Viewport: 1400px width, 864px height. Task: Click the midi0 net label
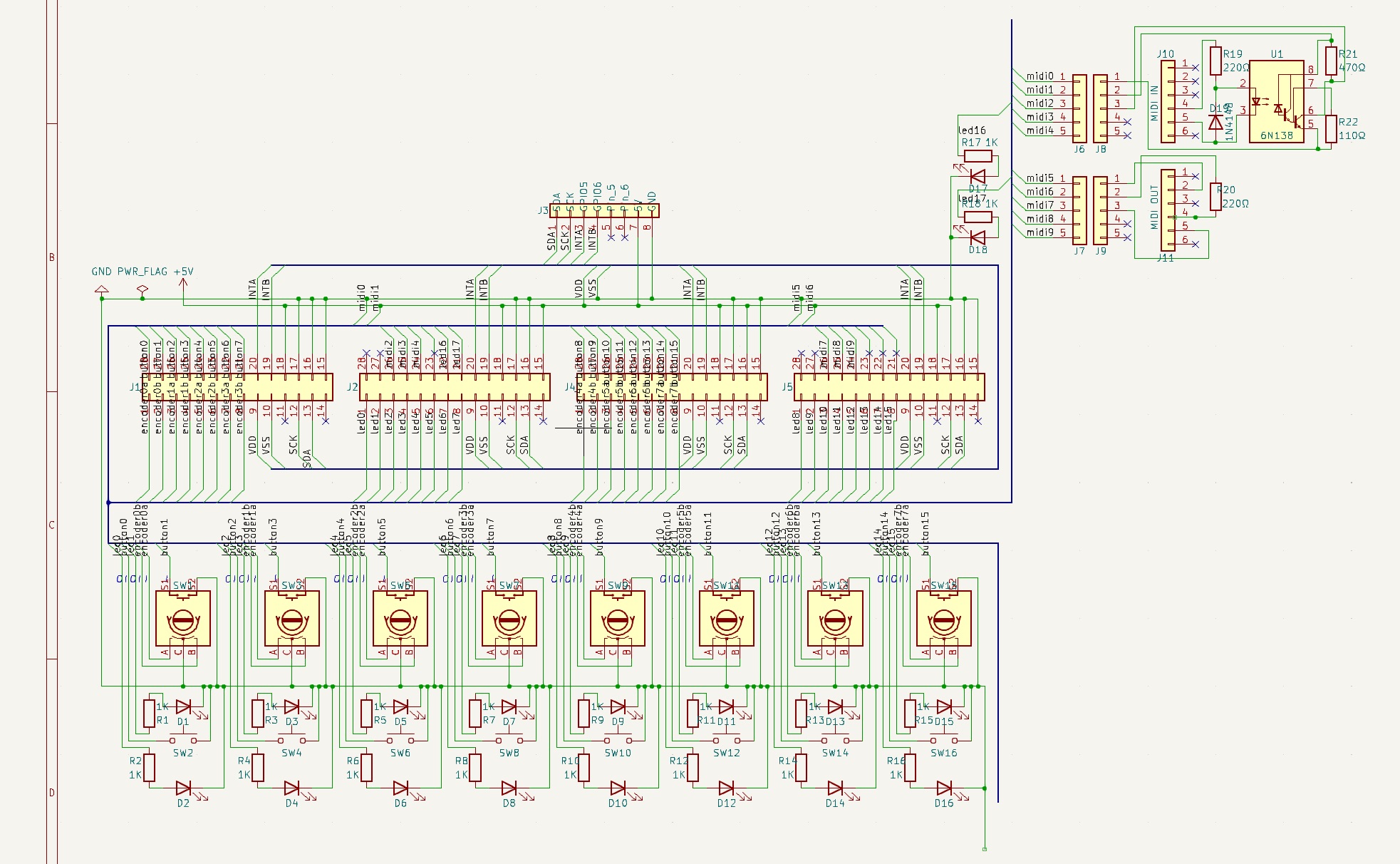pos(1039,76)
